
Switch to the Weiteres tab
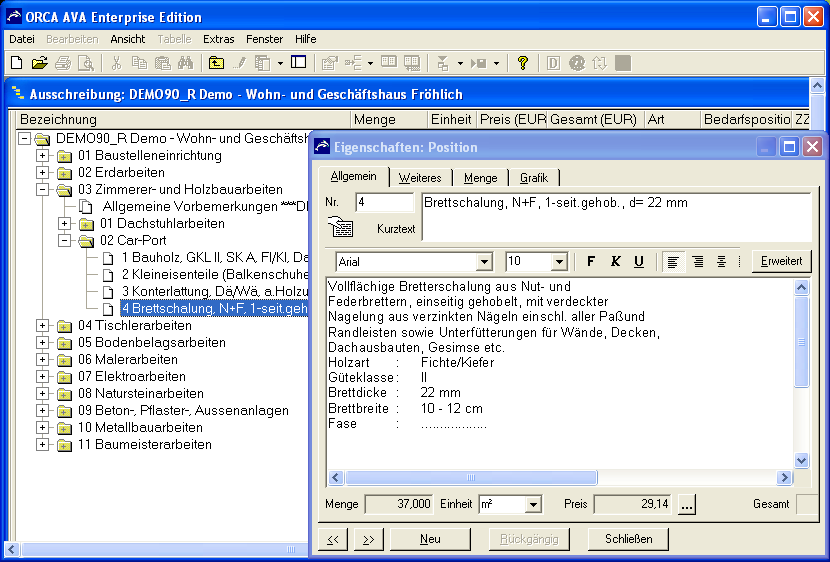[420, 178]
